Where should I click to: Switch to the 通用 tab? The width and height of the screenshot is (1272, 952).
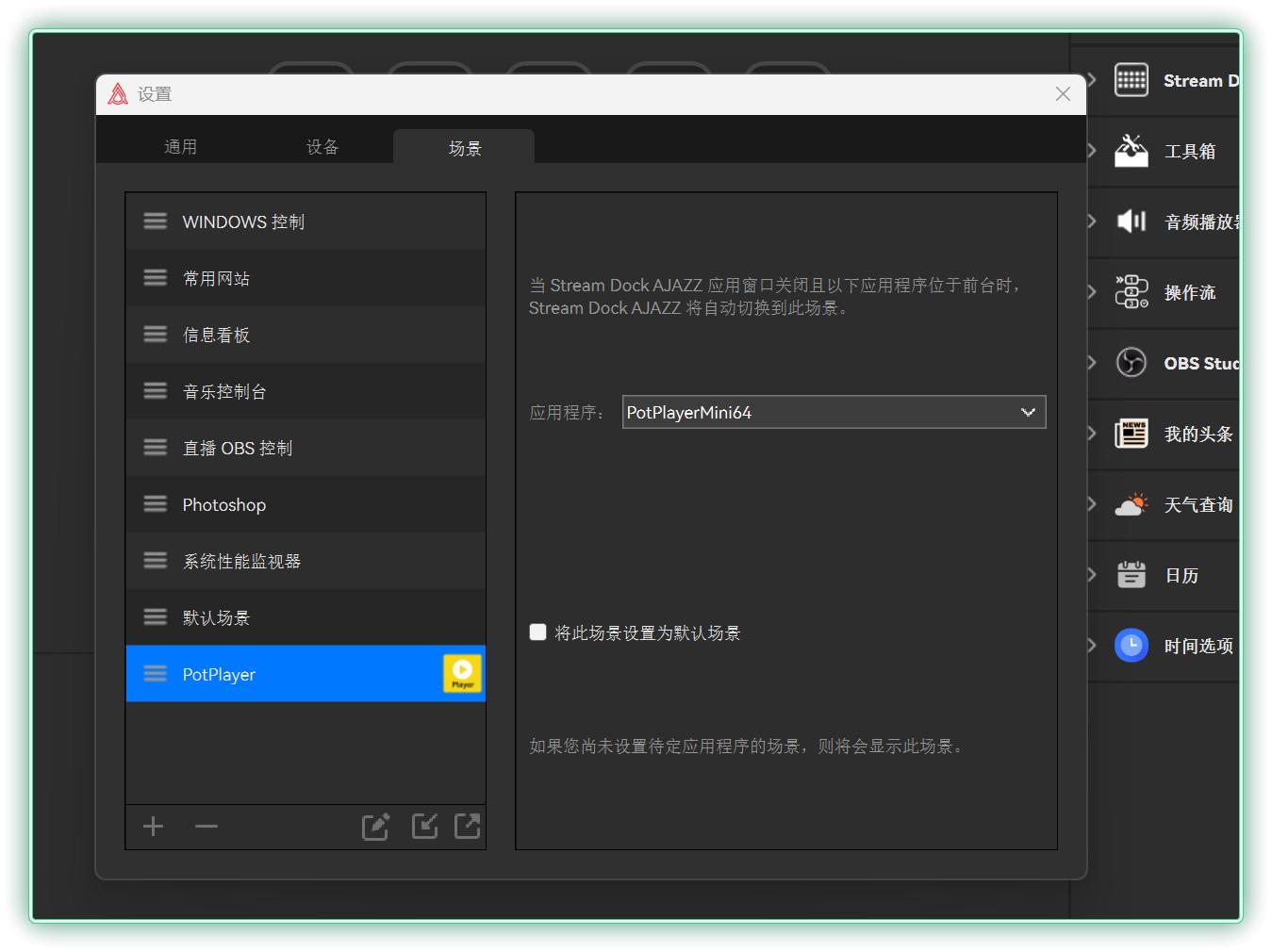[180, 147]
